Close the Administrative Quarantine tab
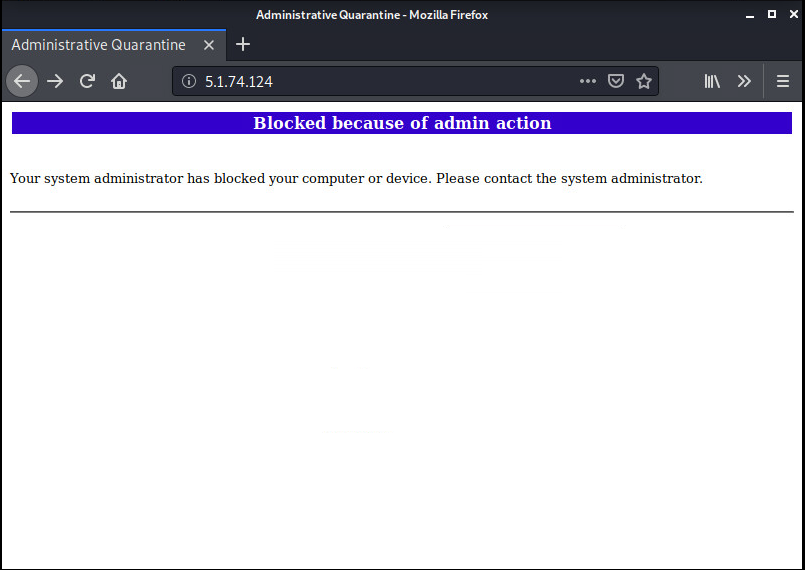Screen dimensions: 805x570 (208, 45)
